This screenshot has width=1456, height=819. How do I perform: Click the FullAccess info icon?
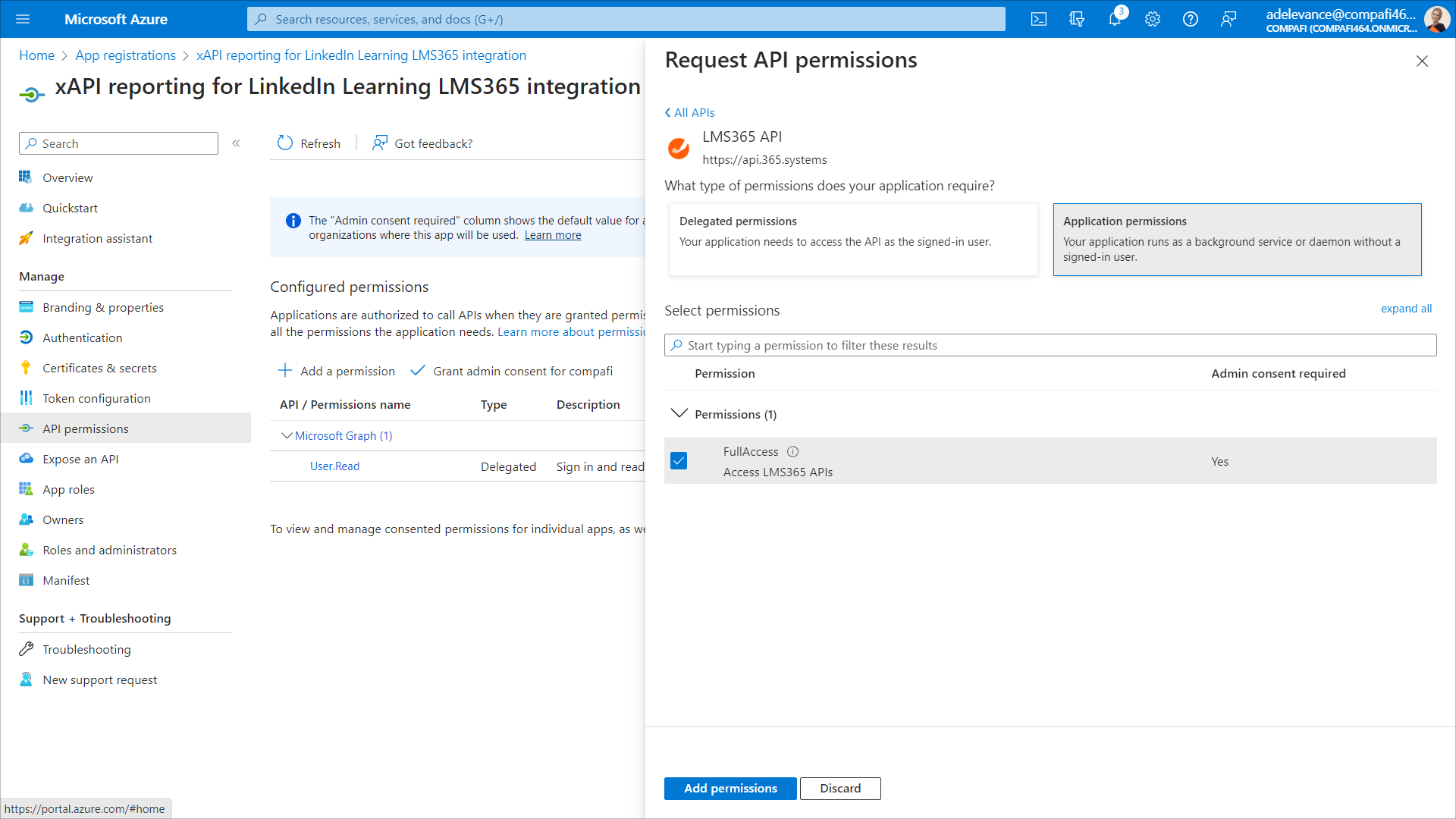(792, 451)
